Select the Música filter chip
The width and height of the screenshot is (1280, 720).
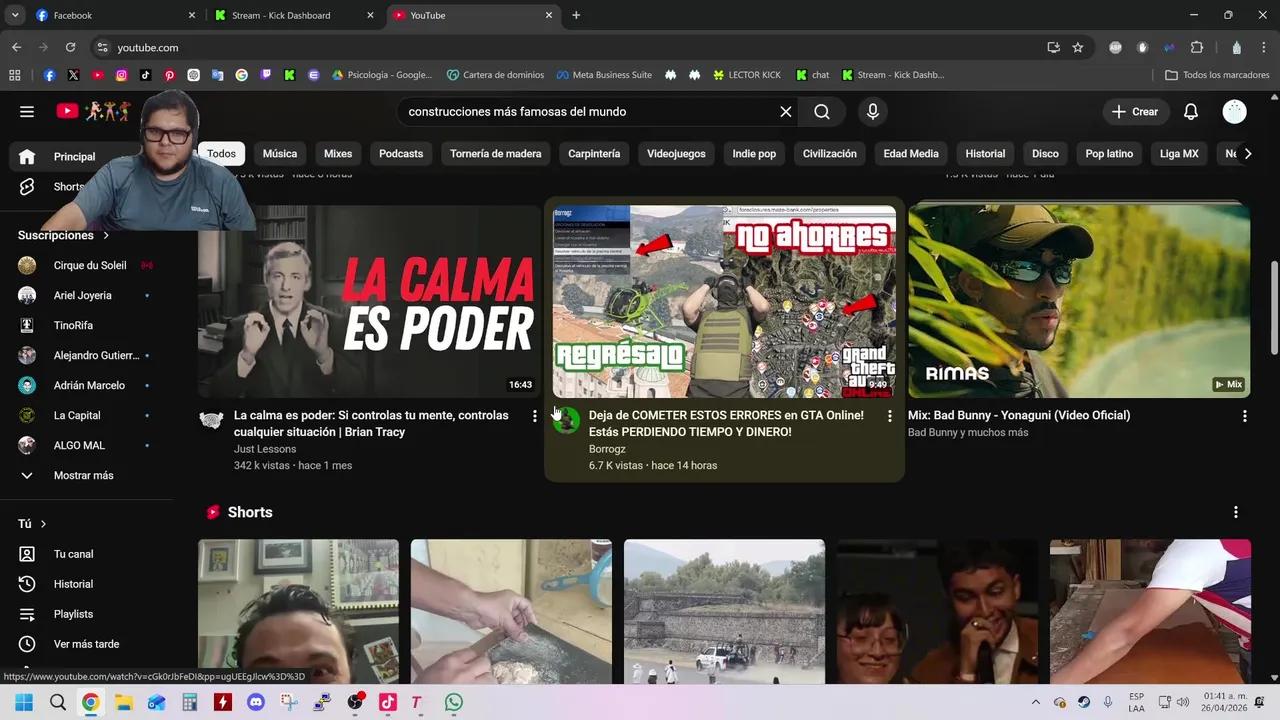click(x=280, y=154)
